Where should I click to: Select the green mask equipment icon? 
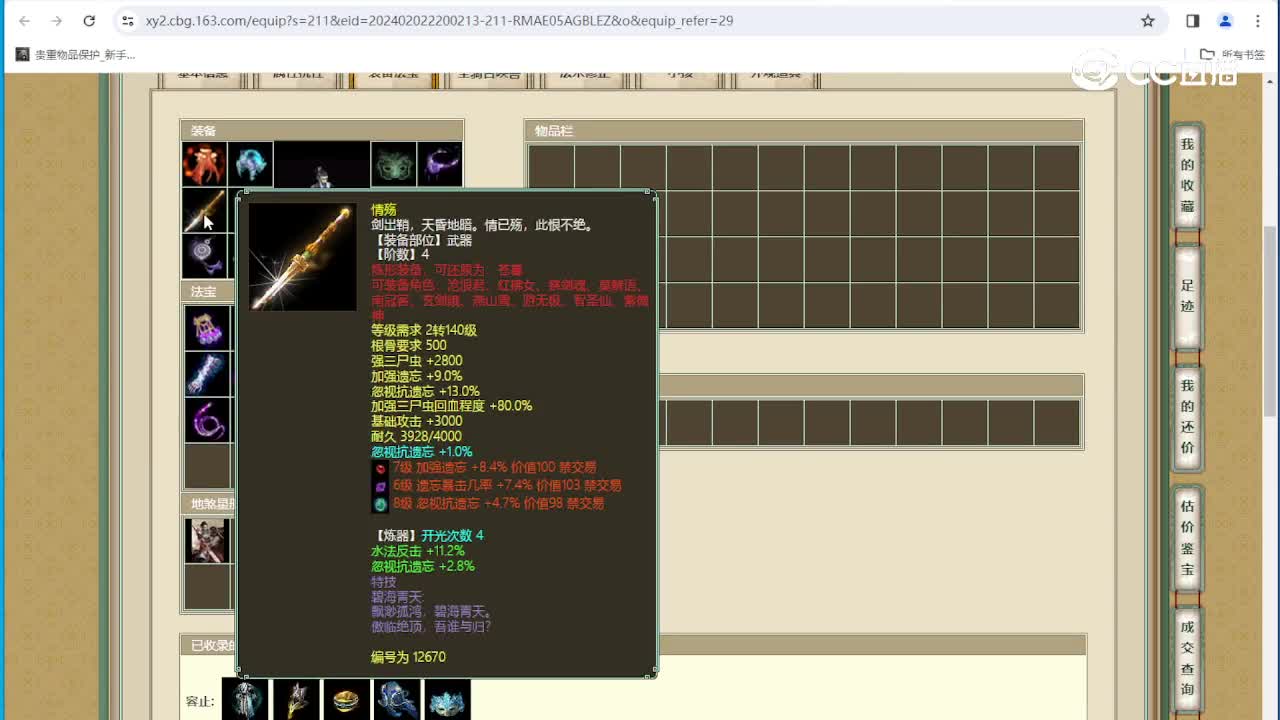(x=394, y=164)
